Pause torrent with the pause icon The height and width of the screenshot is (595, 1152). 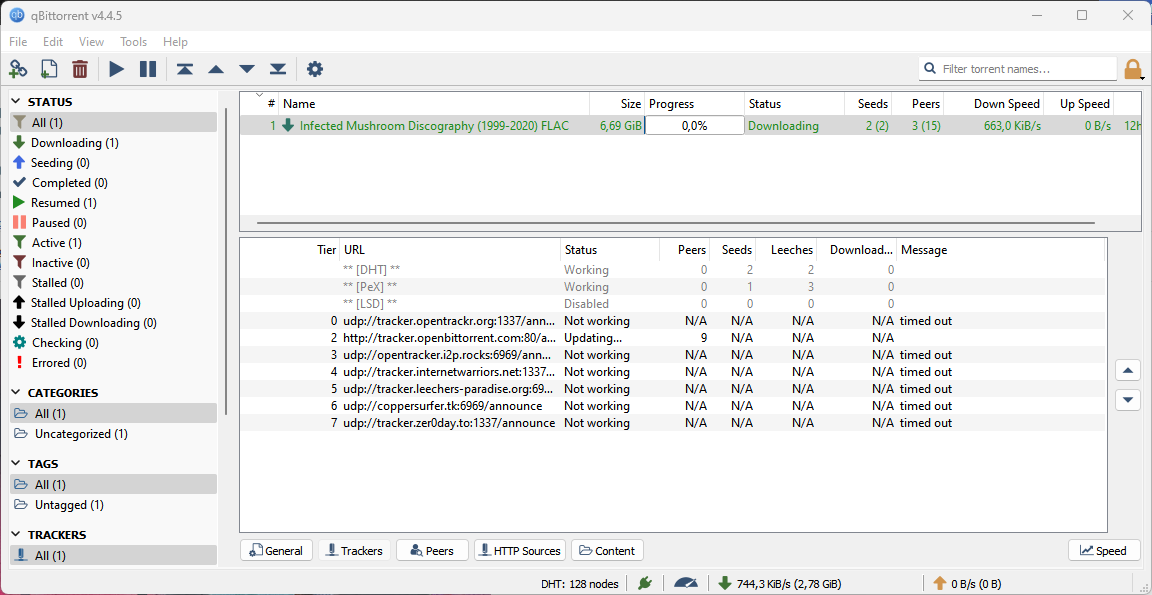148,69
